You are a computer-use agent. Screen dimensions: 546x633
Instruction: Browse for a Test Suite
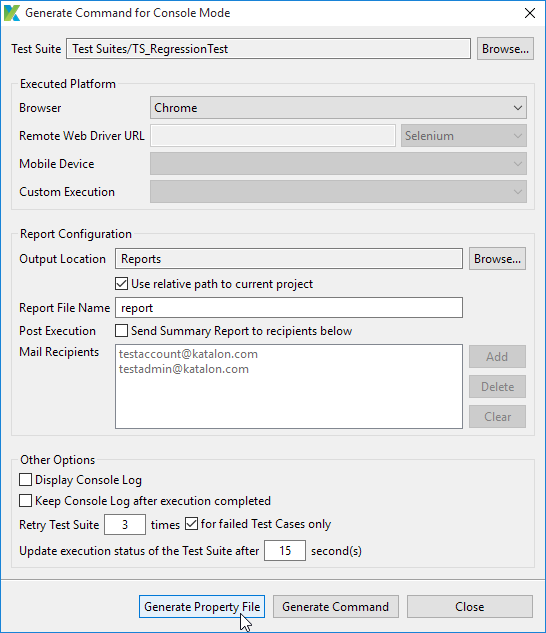505,49
